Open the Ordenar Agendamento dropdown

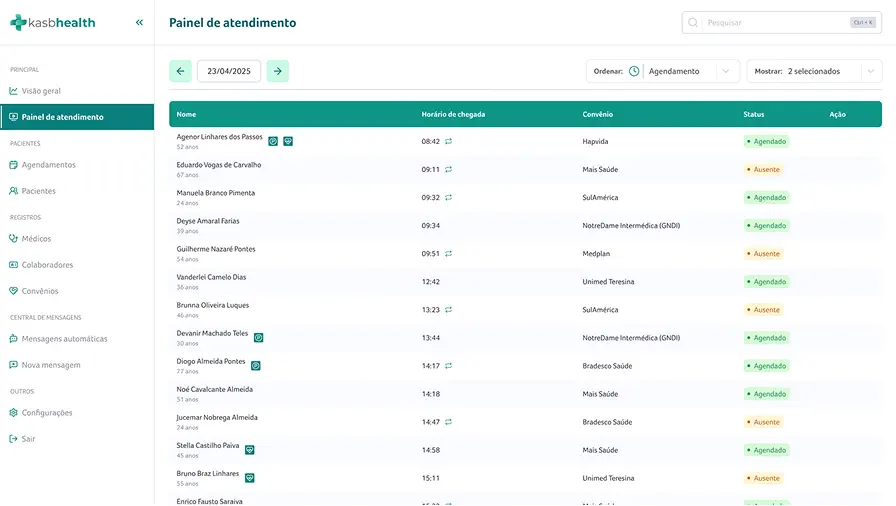(690, 71)
